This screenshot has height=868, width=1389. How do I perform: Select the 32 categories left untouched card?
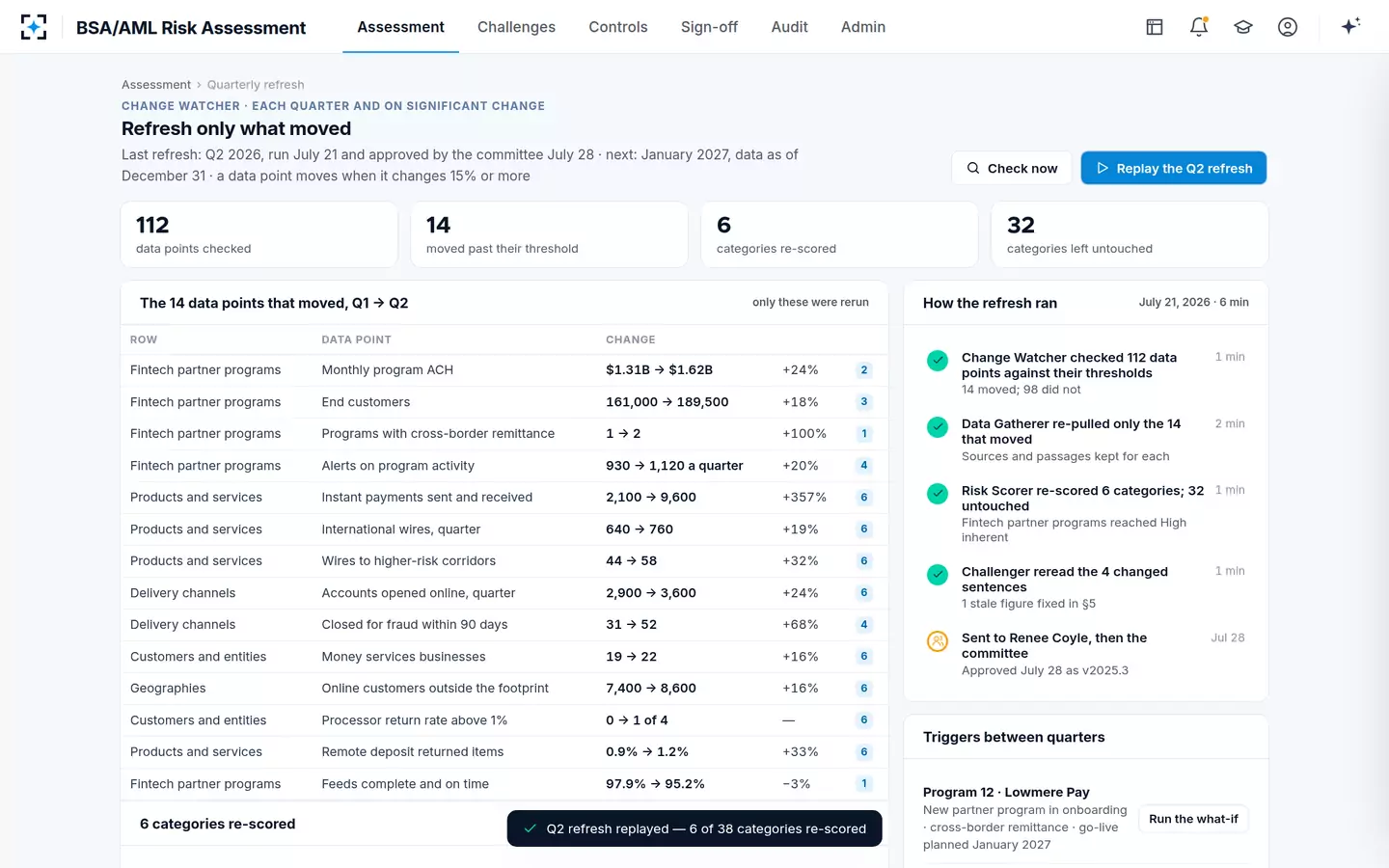coord(1130,234)
